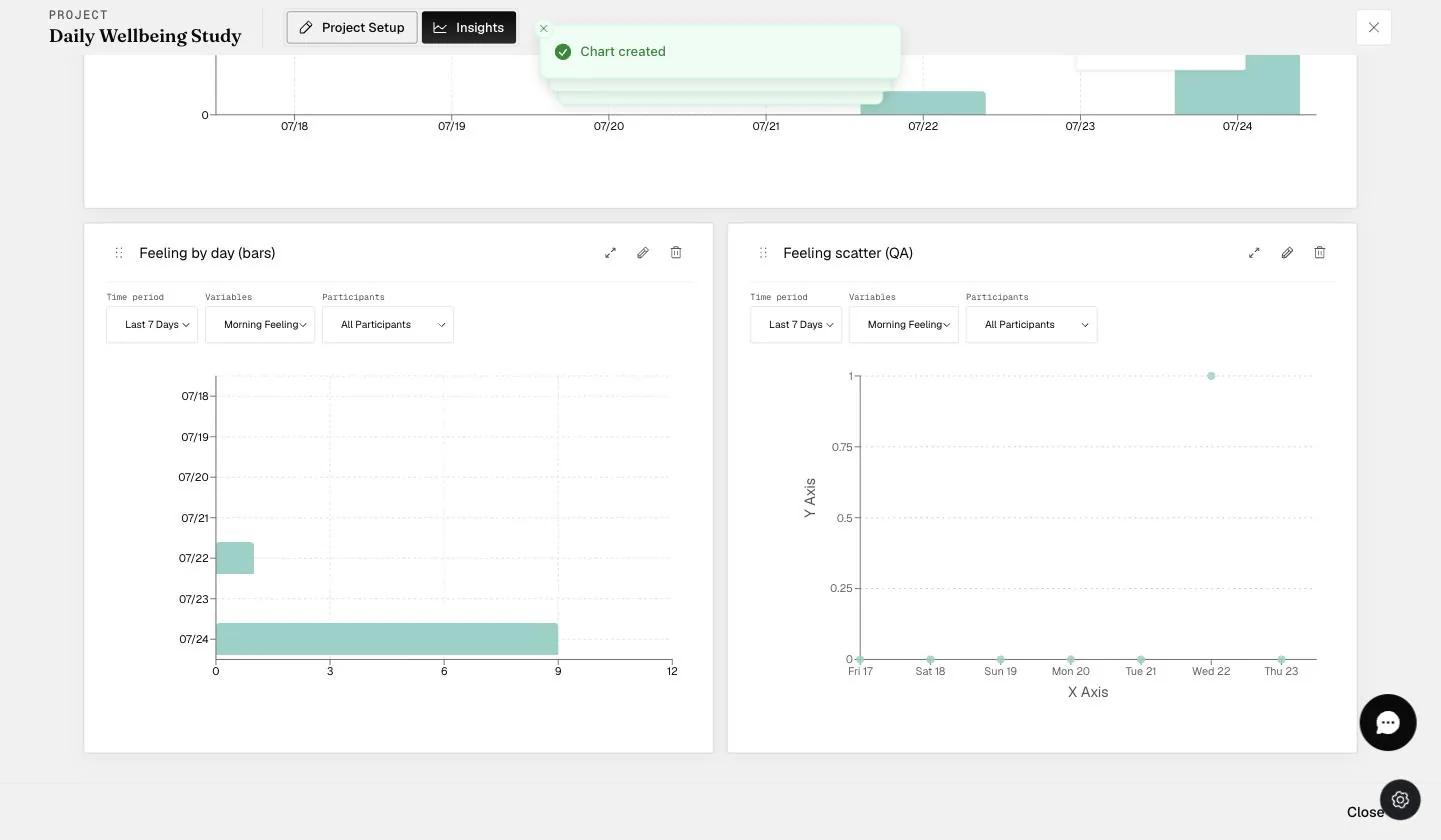Click the 07/18 label in the bars chart
The width and height of the screenshot is (1441, 840).
pos(195,396)
